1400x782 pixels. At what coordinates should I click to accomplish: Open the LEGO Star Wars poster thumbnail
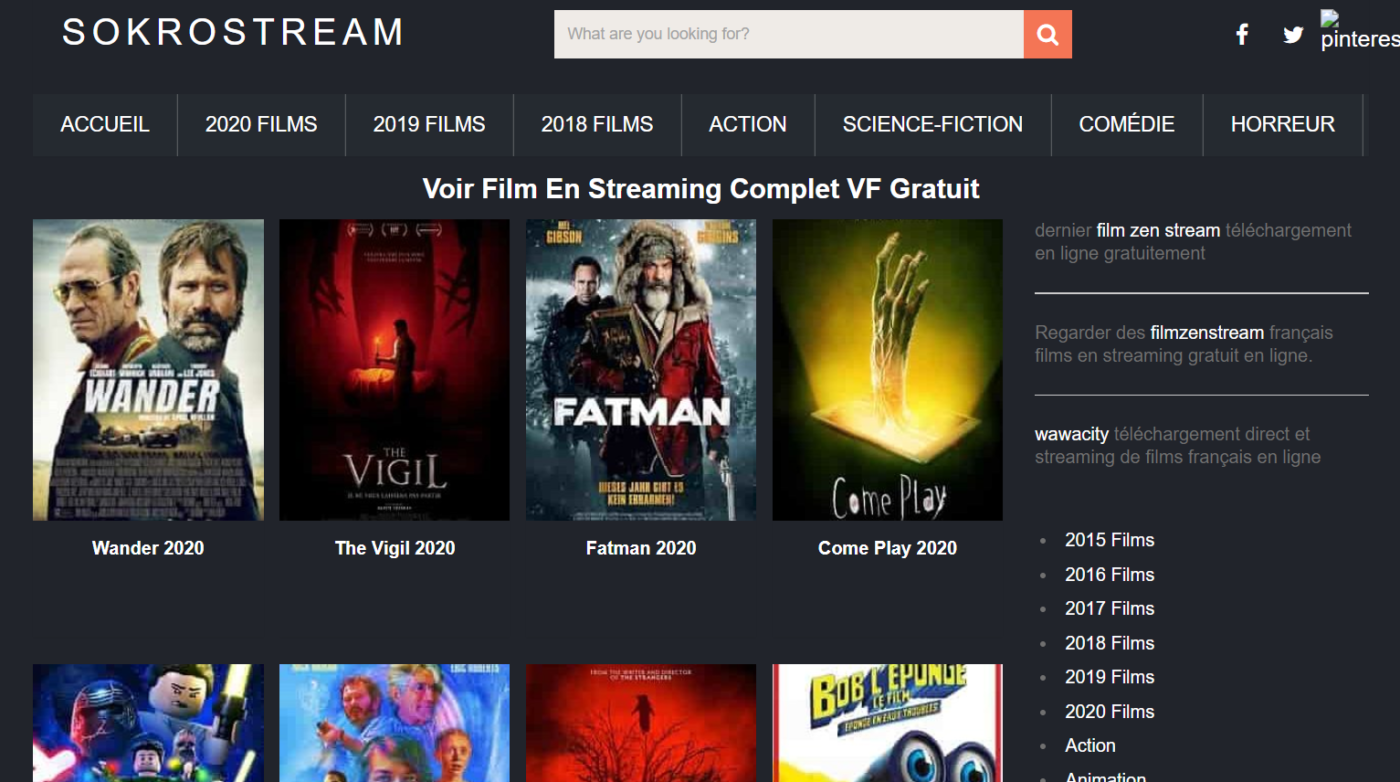pos(148,723)
